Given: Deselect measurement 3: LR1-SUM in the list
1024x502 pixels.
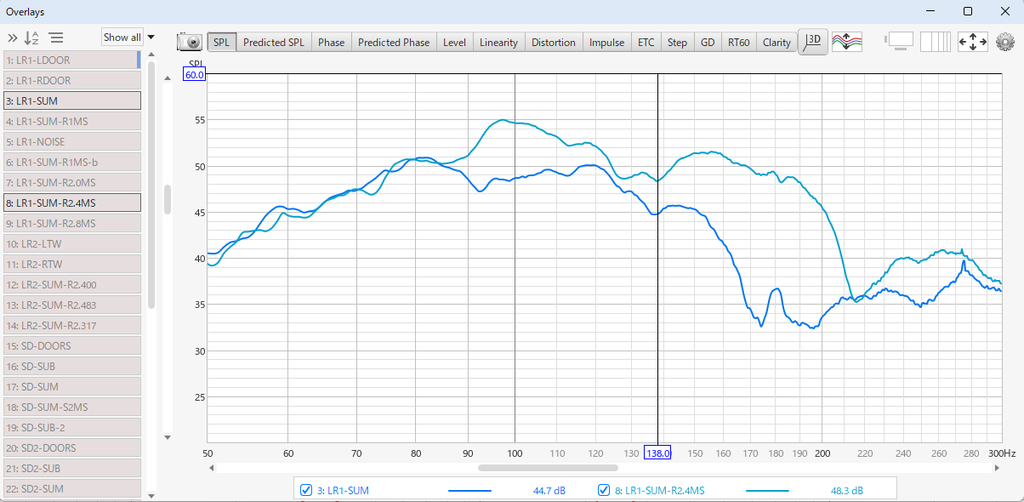Looking at the screenshot, I should [x=72, y=101].
